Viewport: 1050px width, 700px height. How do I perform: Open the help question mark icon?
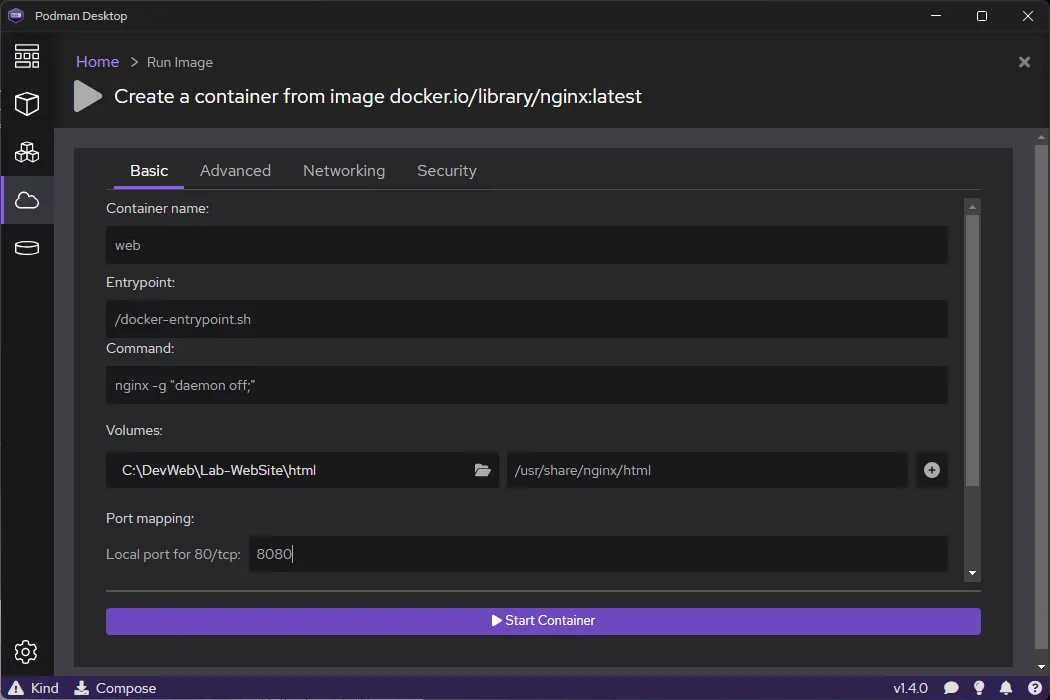click(x=1035, y=688)
